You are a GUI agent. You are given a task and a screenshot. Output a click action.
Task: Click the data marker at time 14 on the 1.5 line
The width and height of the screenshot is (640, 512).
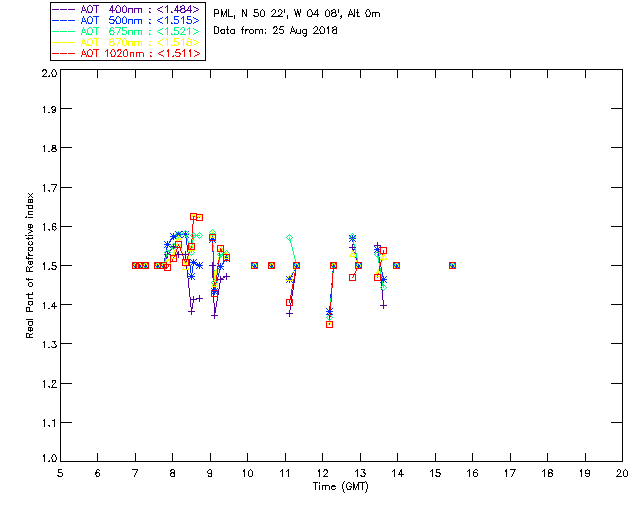coord(396,265)
